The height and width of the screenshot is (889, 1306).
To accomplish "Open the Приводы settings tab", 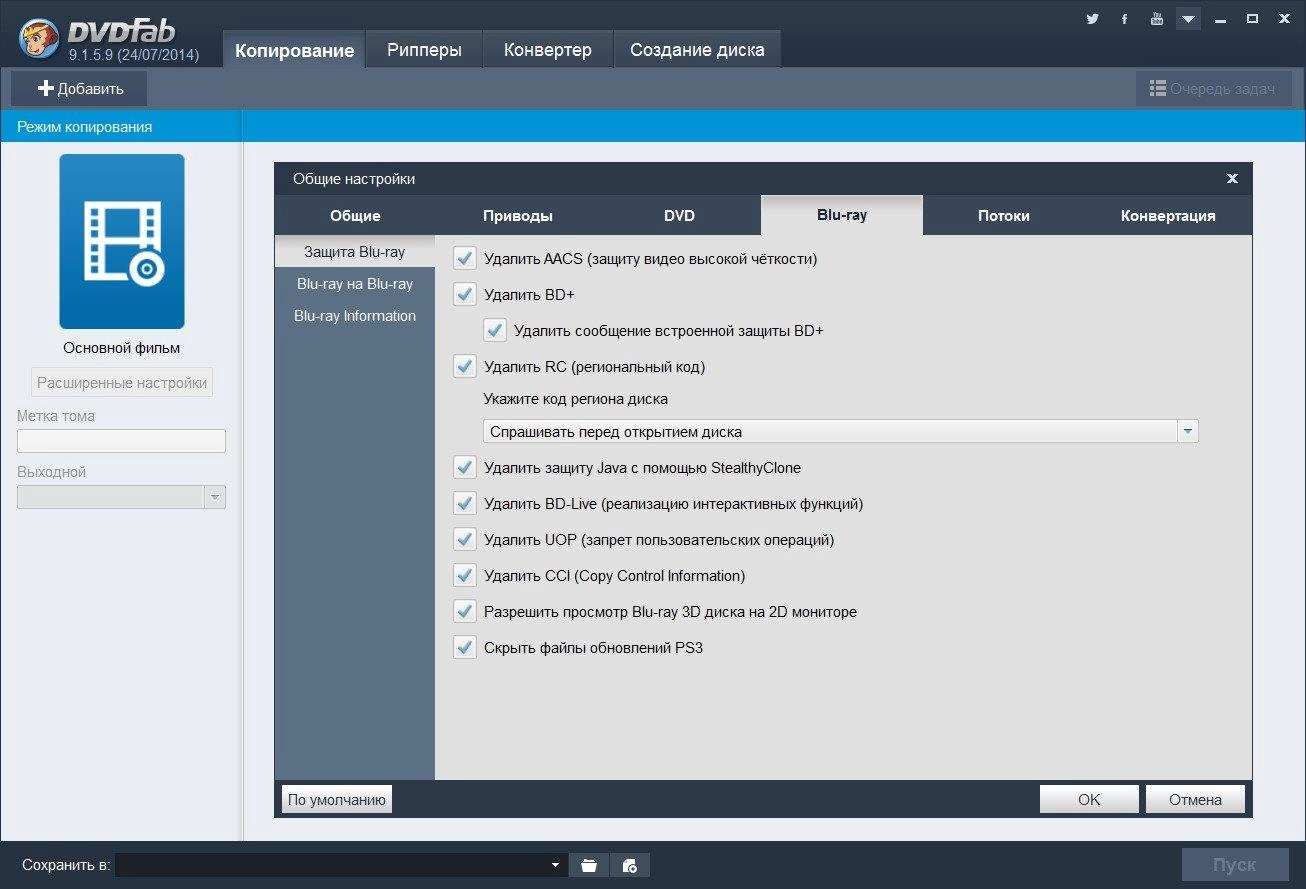I will pos(517,215).
